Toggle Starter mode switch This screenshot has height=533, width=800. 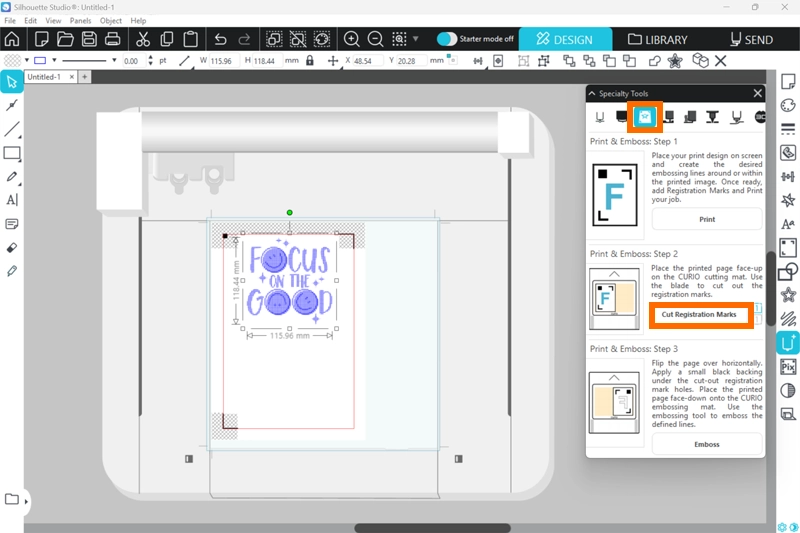click(447, 39)
